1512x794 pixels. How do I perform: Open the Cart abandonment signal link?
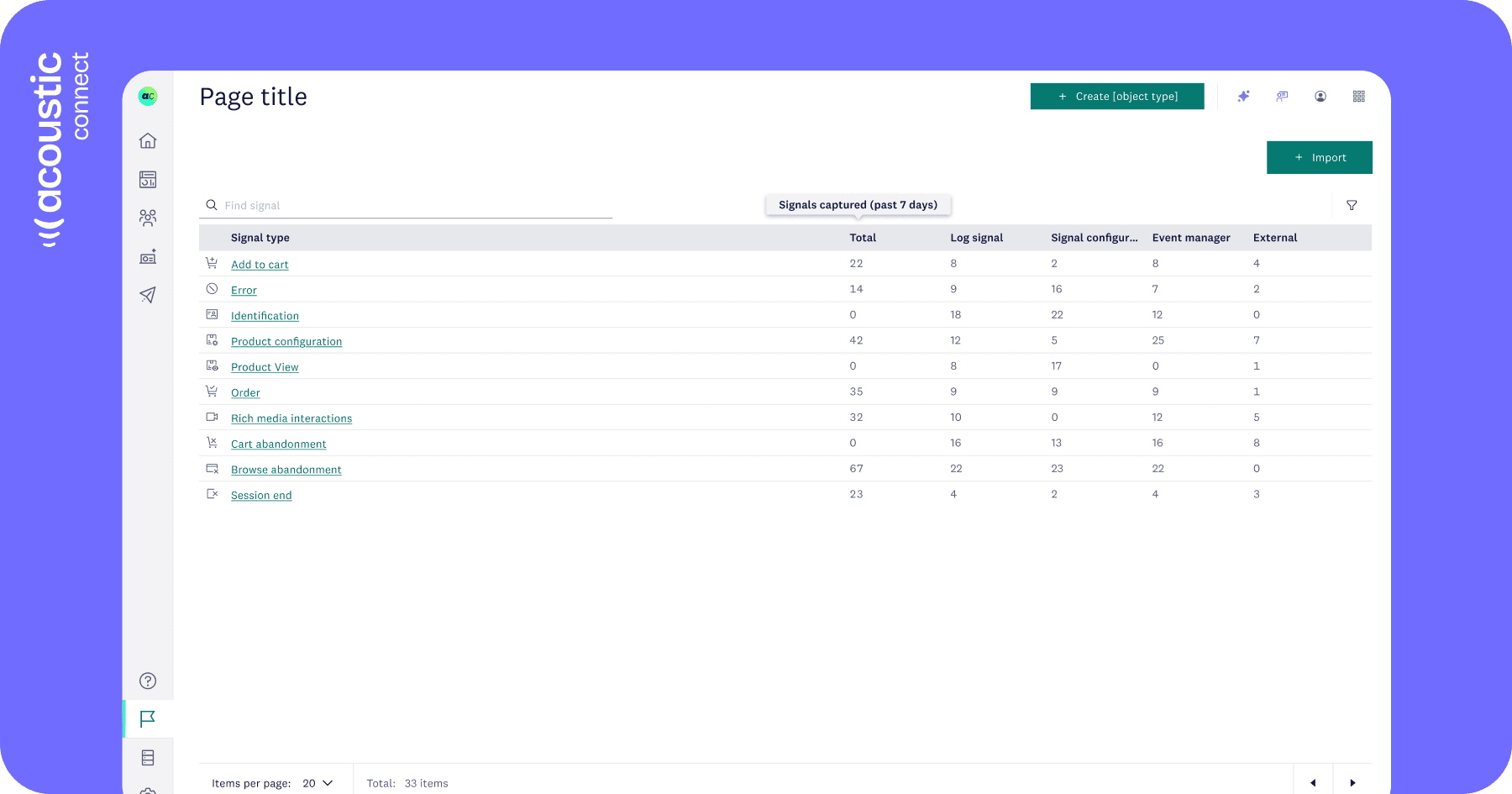coord(278,444)
